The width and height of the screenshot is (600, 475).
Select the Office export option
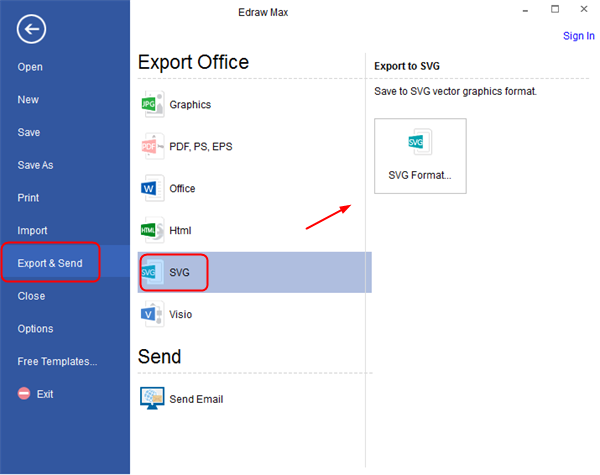(x=182, y=188)
